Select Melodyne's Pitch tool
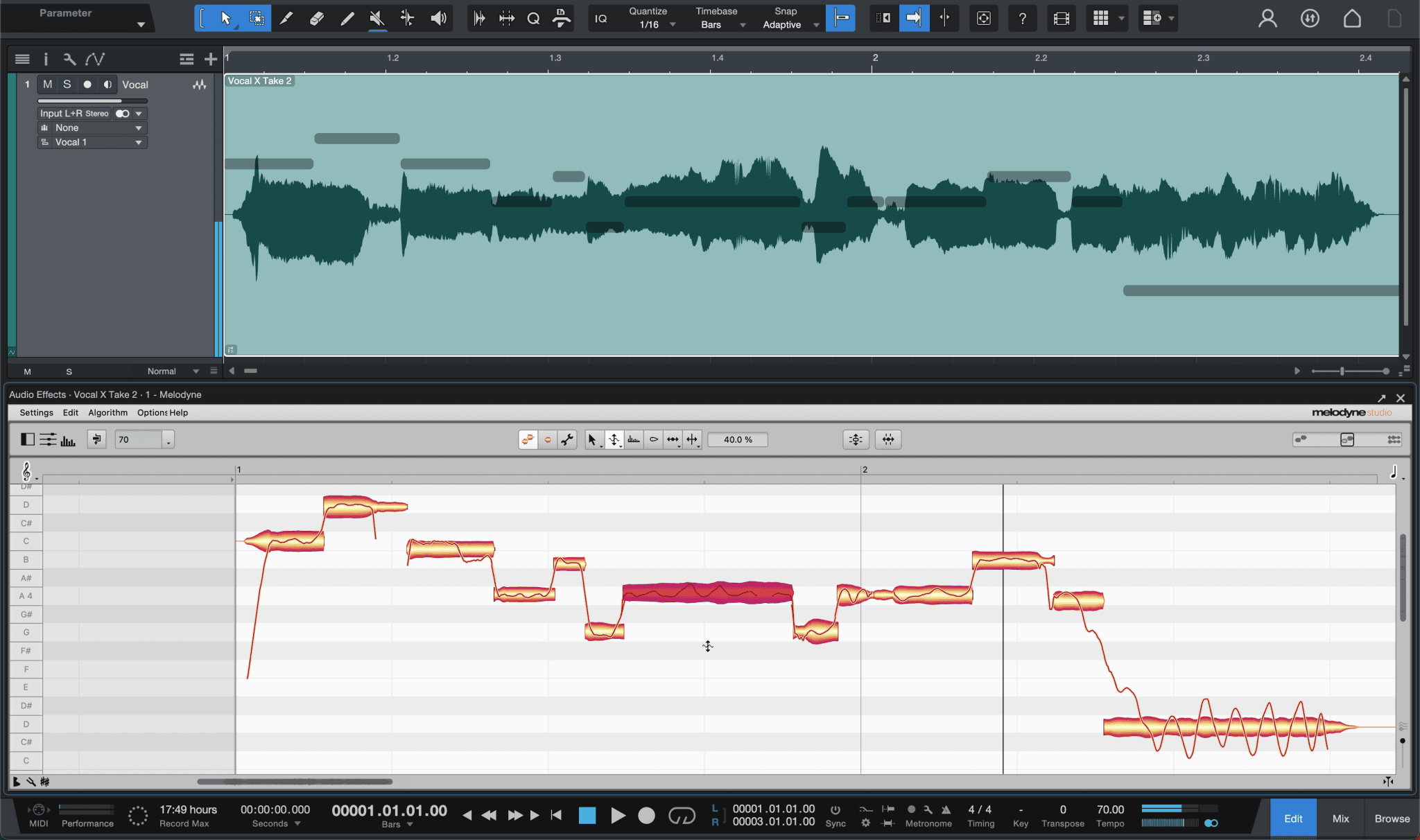1420x840 pixels. pyautogui.click(x=614, y=439)
